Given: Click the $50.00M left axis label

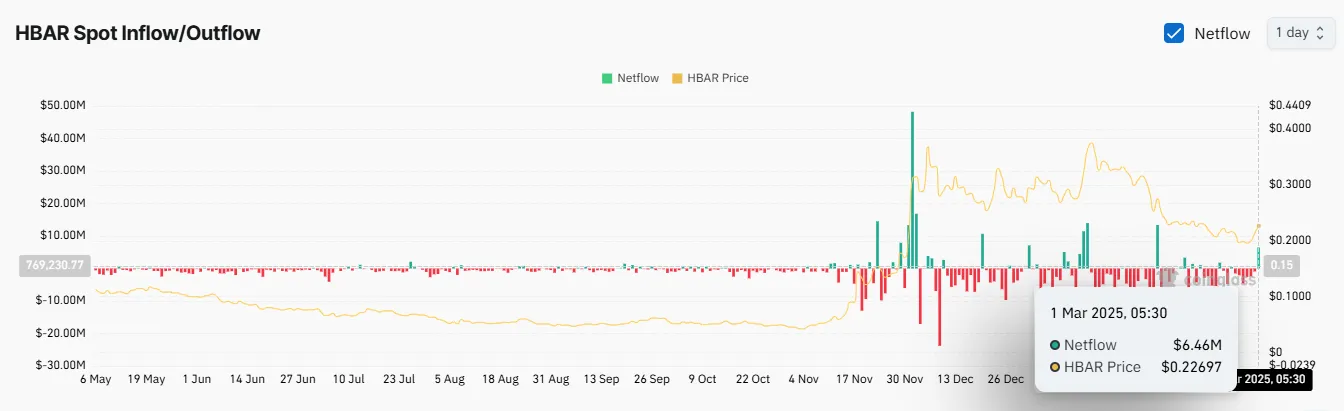Looking at the screenshot, I should 62,105.
